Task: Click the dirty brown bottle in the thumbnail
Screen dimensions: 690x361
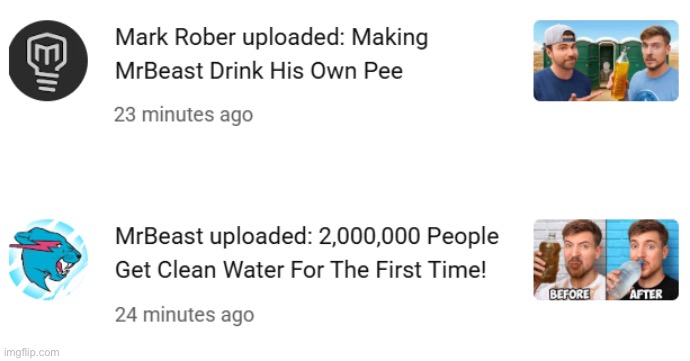Action: [x=549, y=258]
